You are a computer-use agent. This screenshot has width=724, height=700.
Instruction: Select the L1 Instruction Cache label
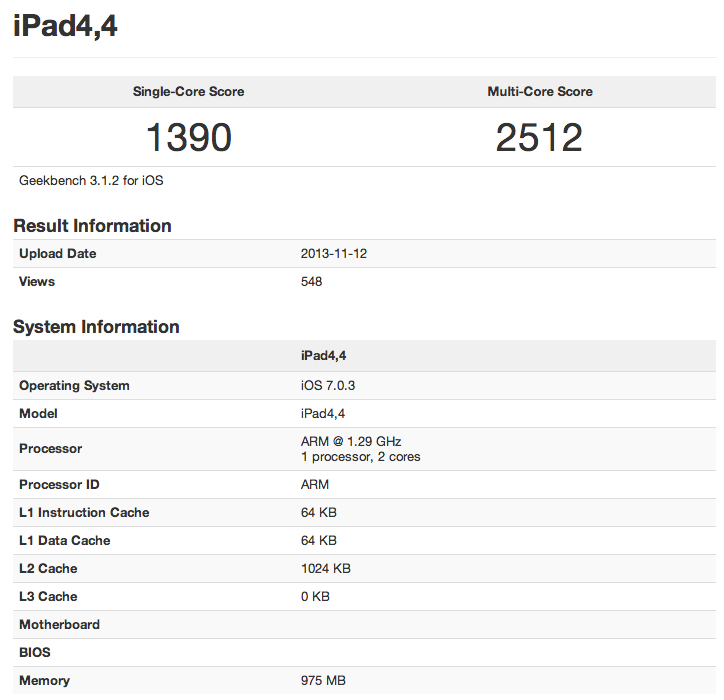84,513
